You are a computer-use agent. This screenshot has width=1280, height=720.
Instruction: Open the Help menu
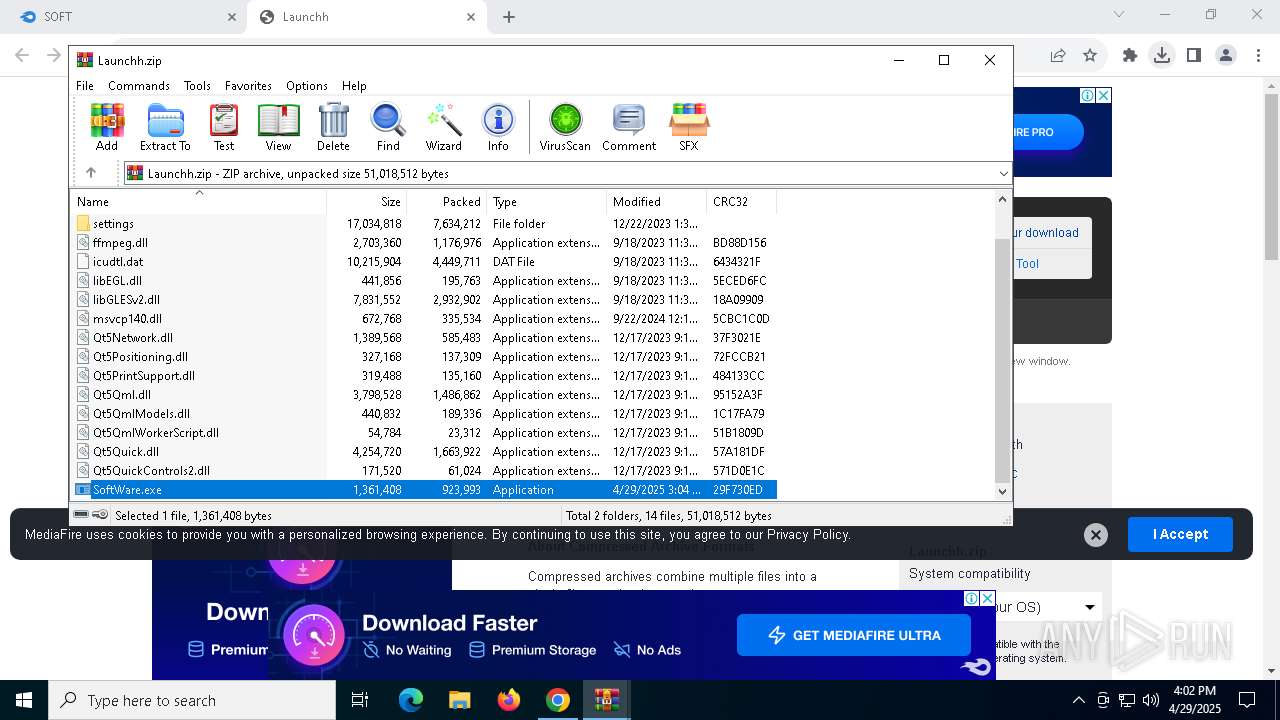(354, 86)
